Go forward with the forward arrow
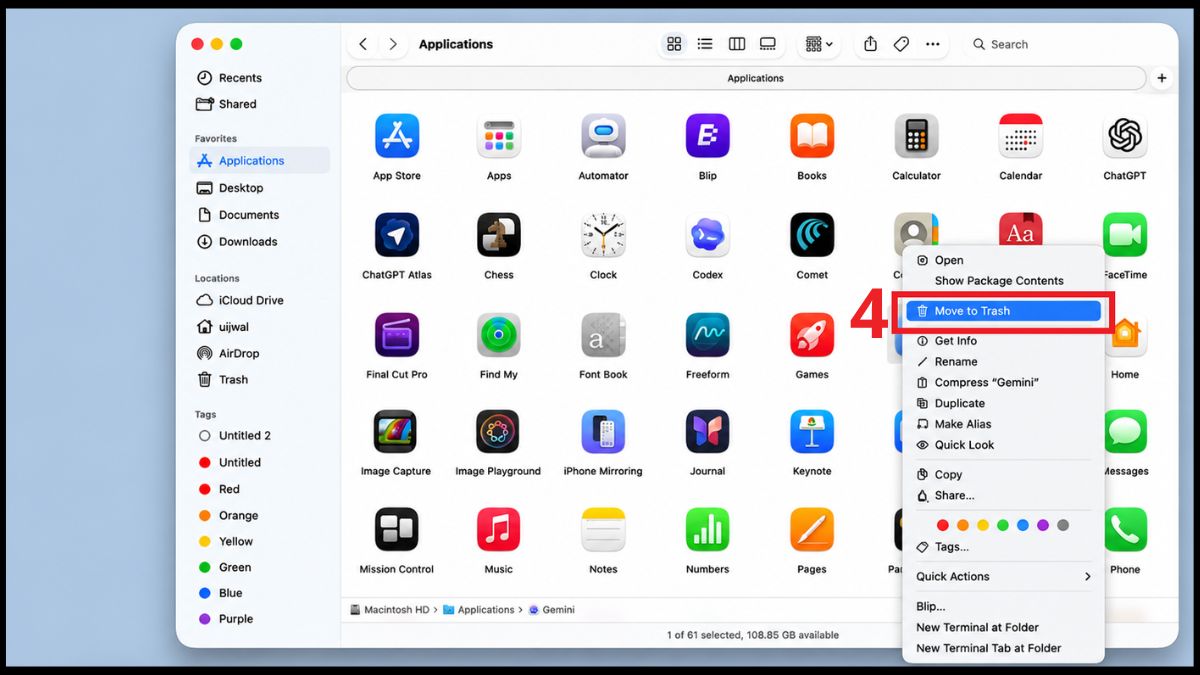 click(393, 44)
